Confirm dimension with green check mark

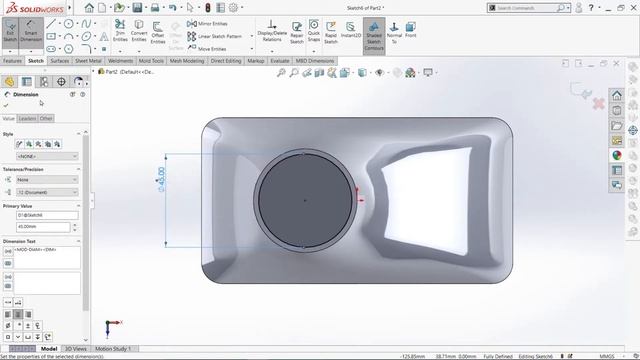(x=6, y=105)
